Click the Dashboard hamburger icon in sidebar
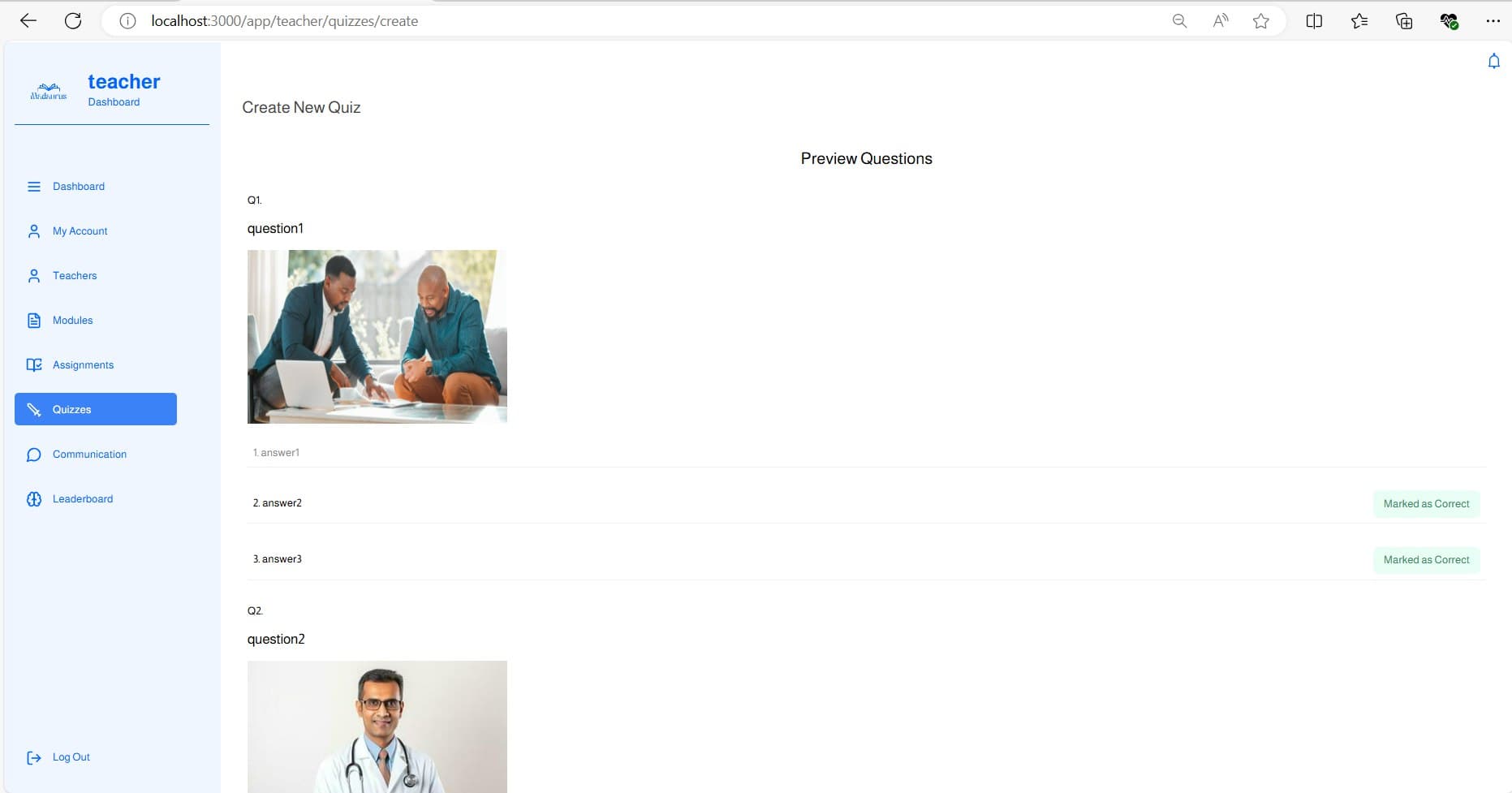The image size is (1512, 793). [34, 187]
